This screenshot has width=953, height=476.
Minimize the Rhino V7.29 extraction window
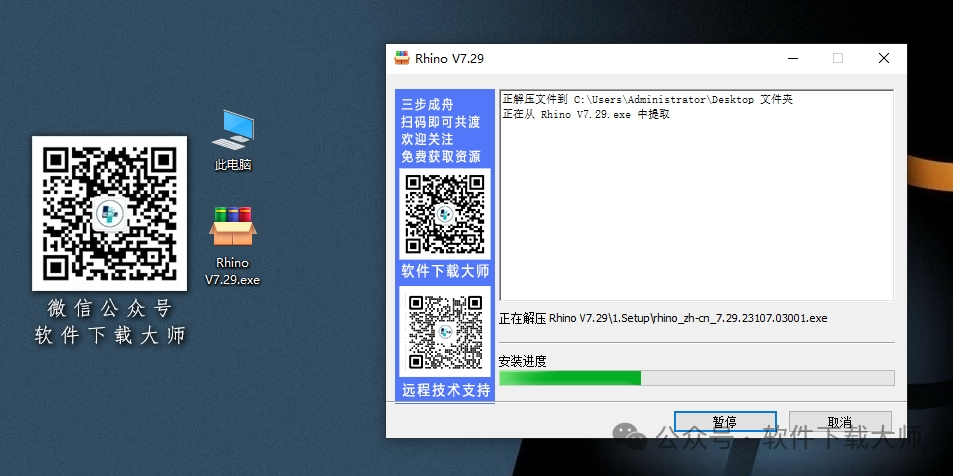(793, 58)
